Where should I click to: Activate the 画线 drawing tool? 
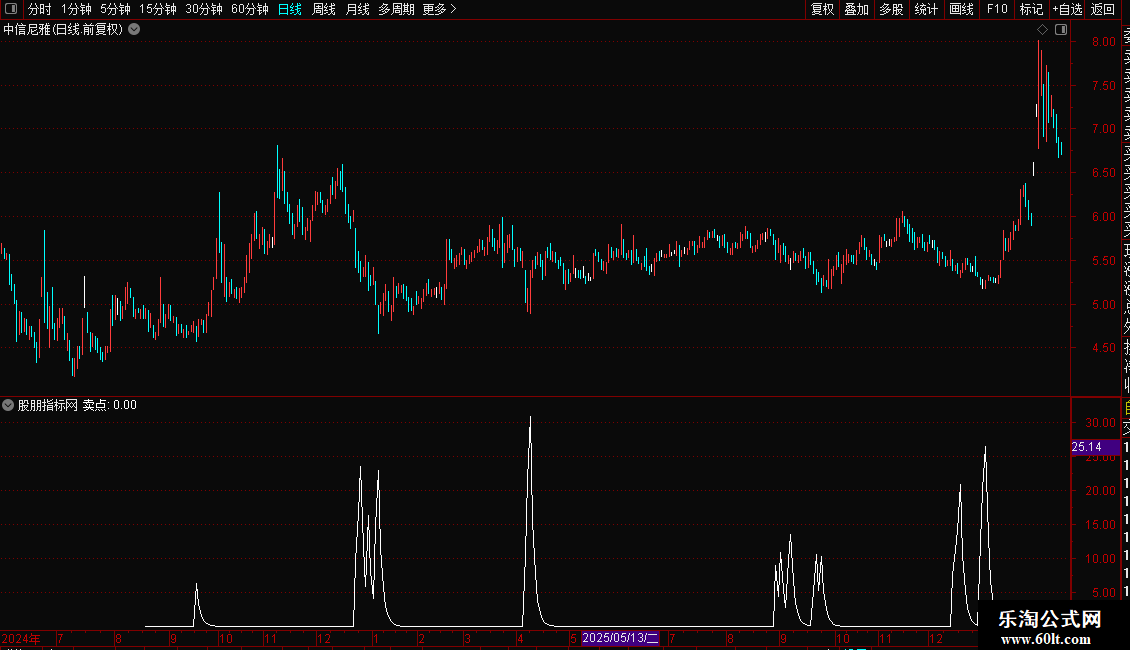click(x=961, y=9)
